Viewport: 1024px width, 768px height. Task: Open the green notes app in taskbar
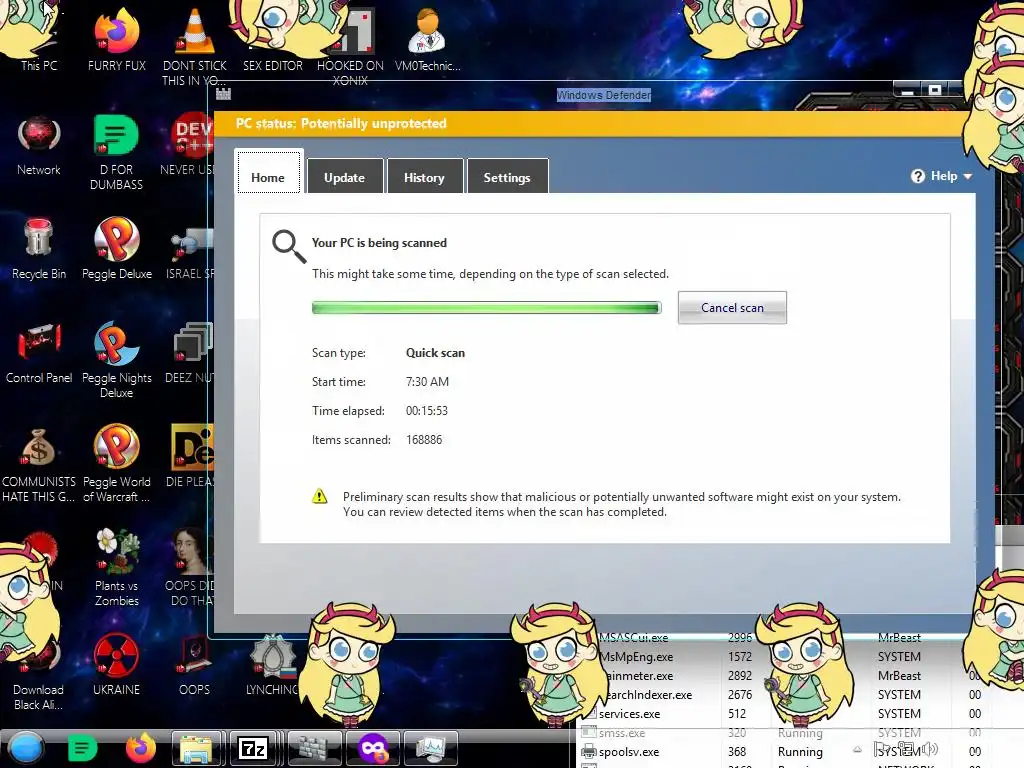coord(82,748)
